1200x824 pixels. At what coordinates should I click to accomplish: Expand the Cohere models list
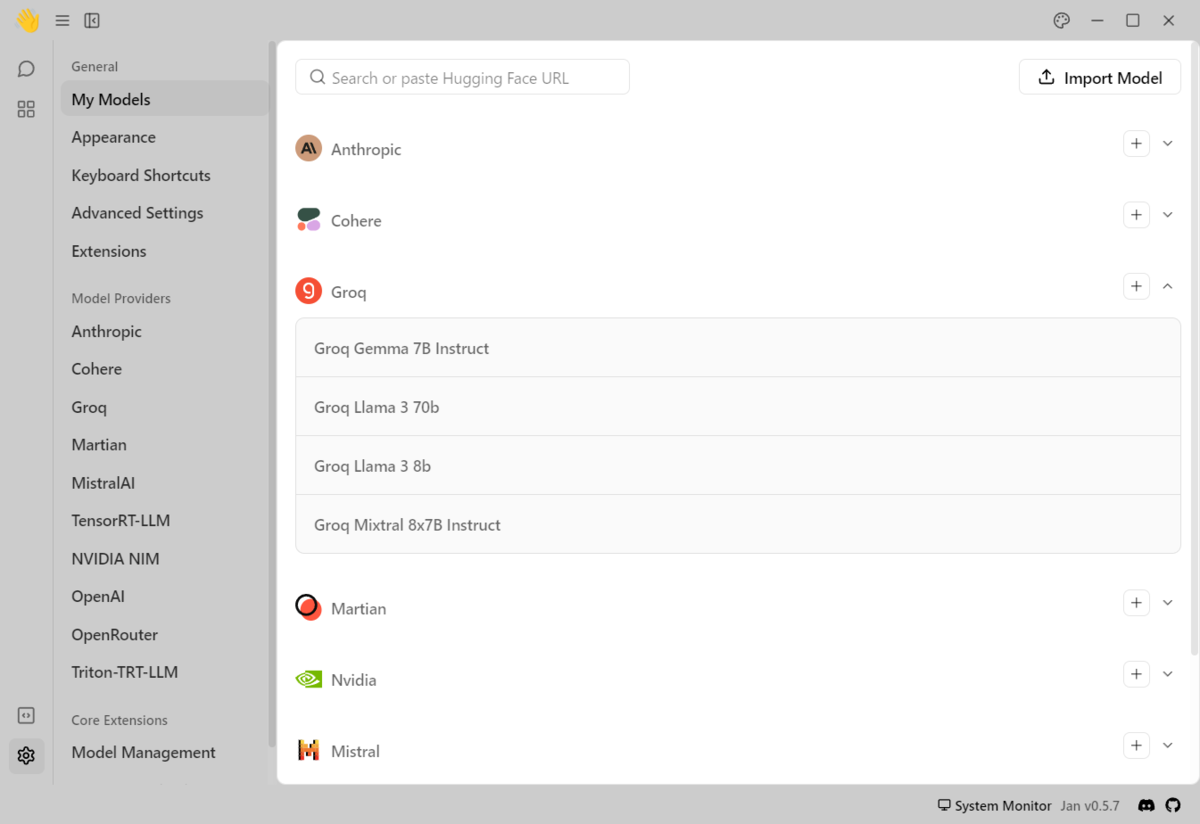coord(1167,215)
